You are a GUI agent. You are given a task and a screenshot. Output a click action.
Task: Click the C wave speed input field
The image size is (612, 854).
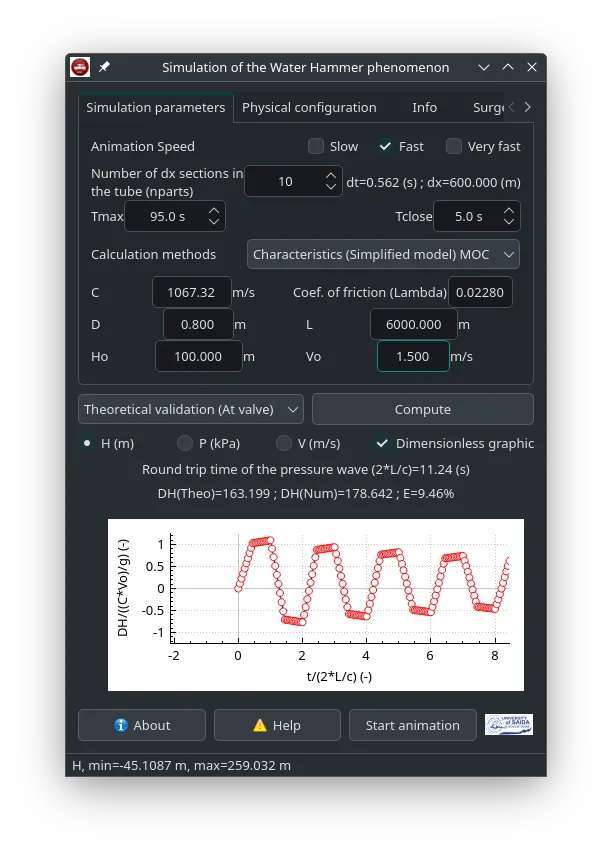192,292
